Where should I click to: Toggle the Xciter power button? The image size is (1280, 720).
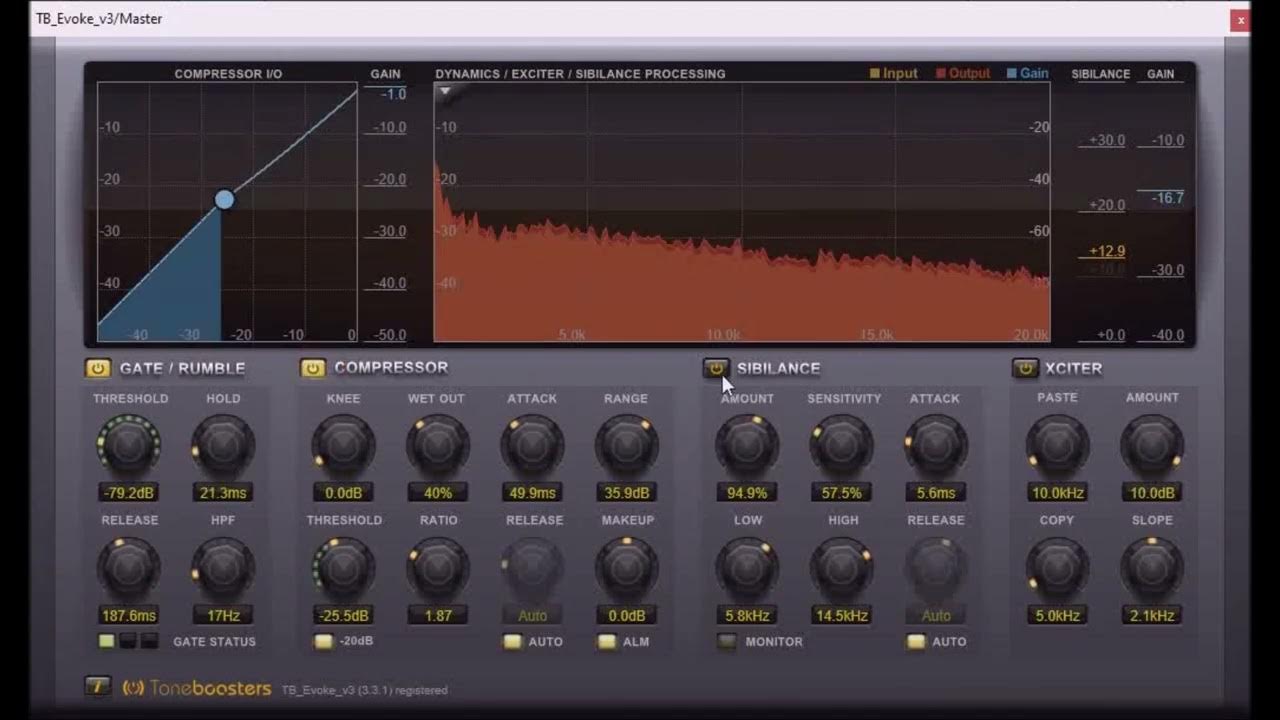(1025, 368)
